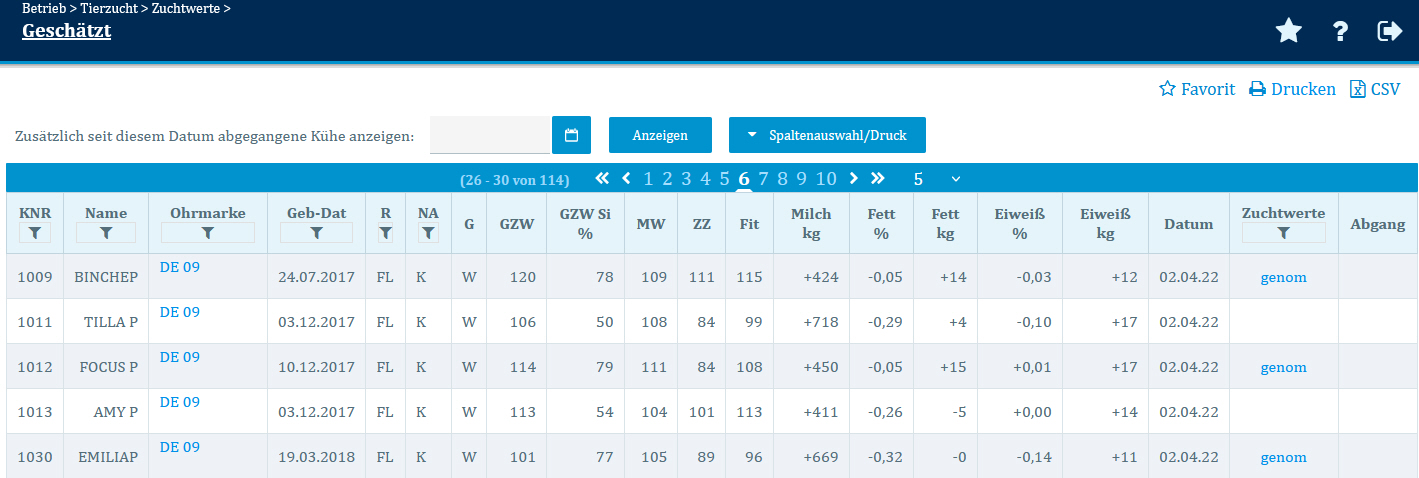Go to next page arrow
The height and width of the screenshot is (478, 1419).
pos(853,179)
